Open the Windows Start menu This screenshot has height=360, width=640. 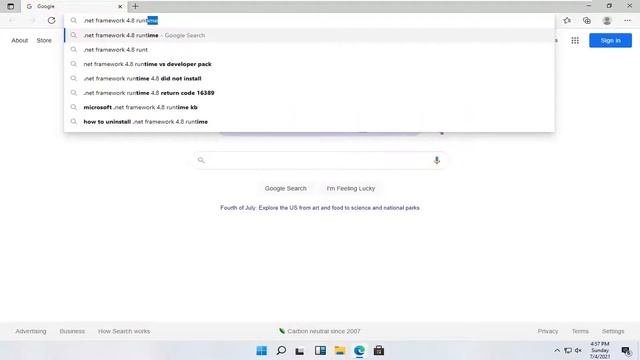pyautogui.click(x=262, y=351)
